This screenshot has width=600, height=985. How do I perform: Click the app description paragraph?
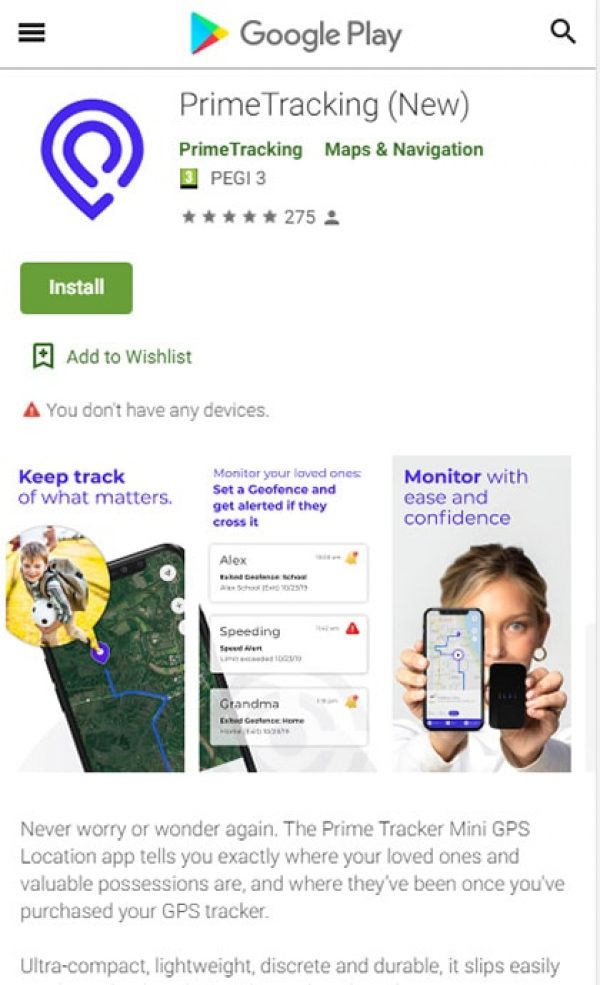(x=292, y=870)
